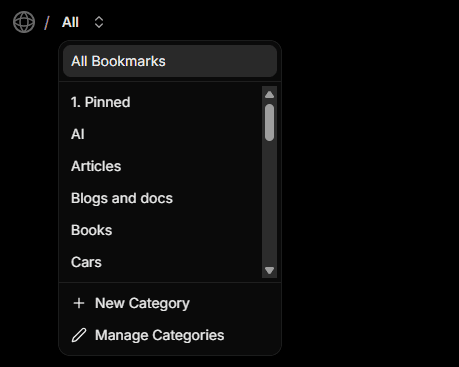The height and width of the screenshot is (367, 459).
Task: Click the 'All' breadcrumb label
Action: pos(70,22)
